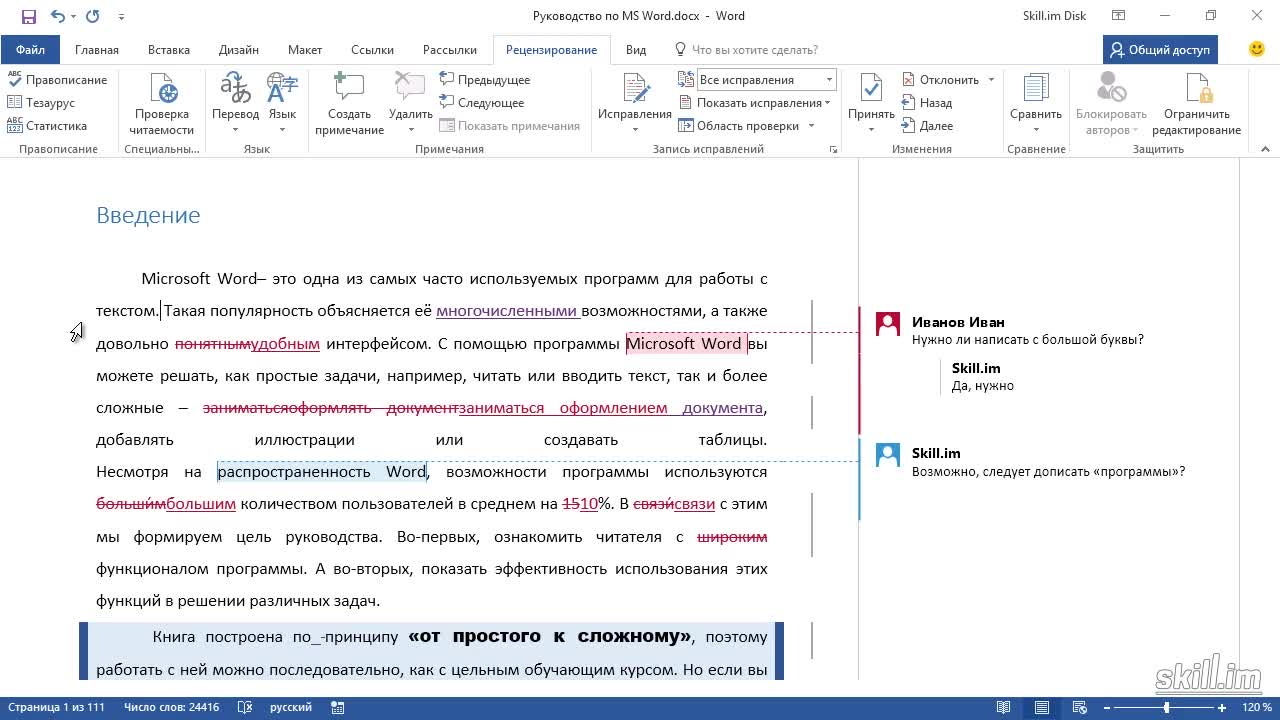Undo the last action in the quick access toolbar
Image resolution: width=1280 pixels, height=720 pixels.
click(x=57, y=16)
